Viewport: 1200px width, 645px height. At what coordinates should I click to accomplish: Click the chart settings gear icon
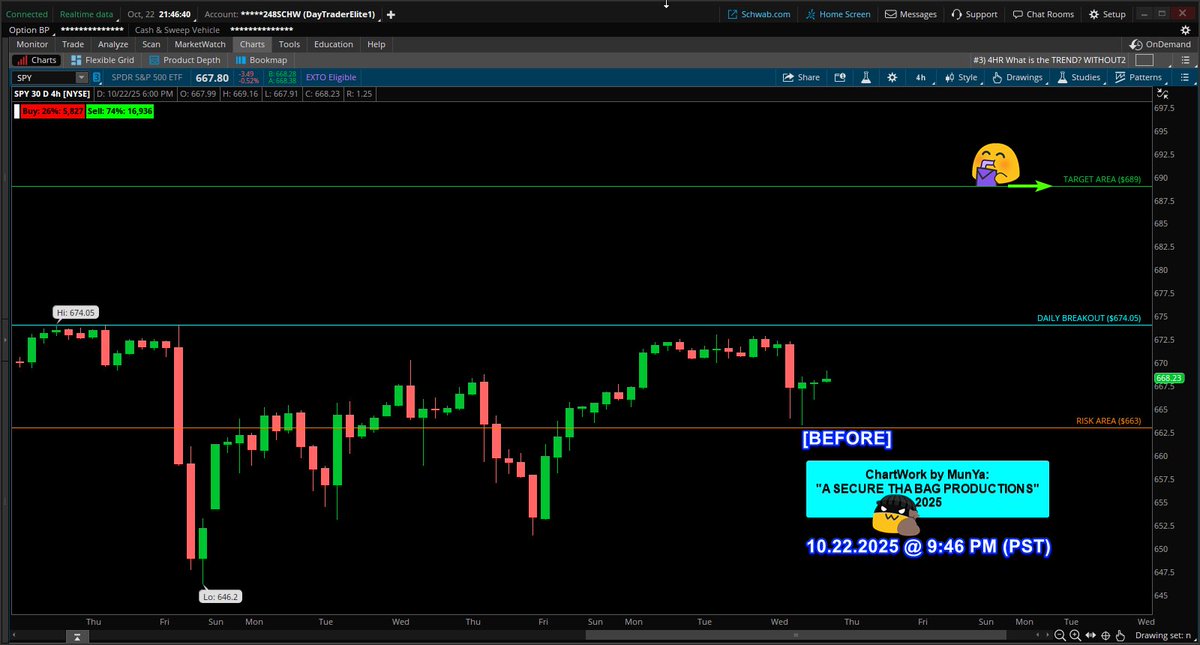(x=891, y=77)
